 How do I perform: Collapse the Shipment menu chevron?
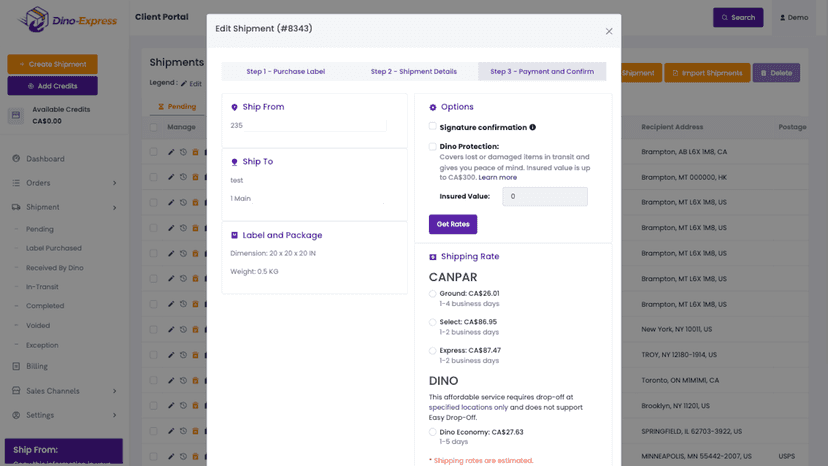point(115,208)
